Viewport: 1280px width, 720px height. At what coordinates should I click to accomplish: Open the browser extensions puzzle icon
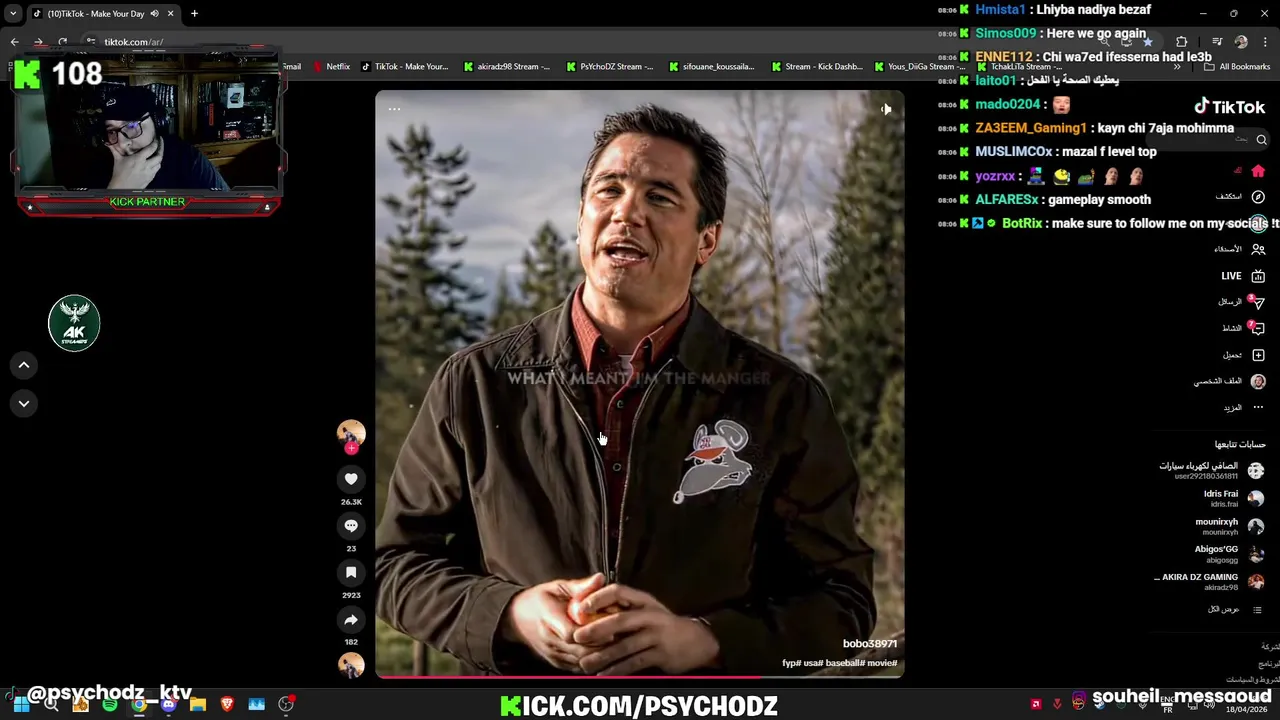coord(1181,42)
